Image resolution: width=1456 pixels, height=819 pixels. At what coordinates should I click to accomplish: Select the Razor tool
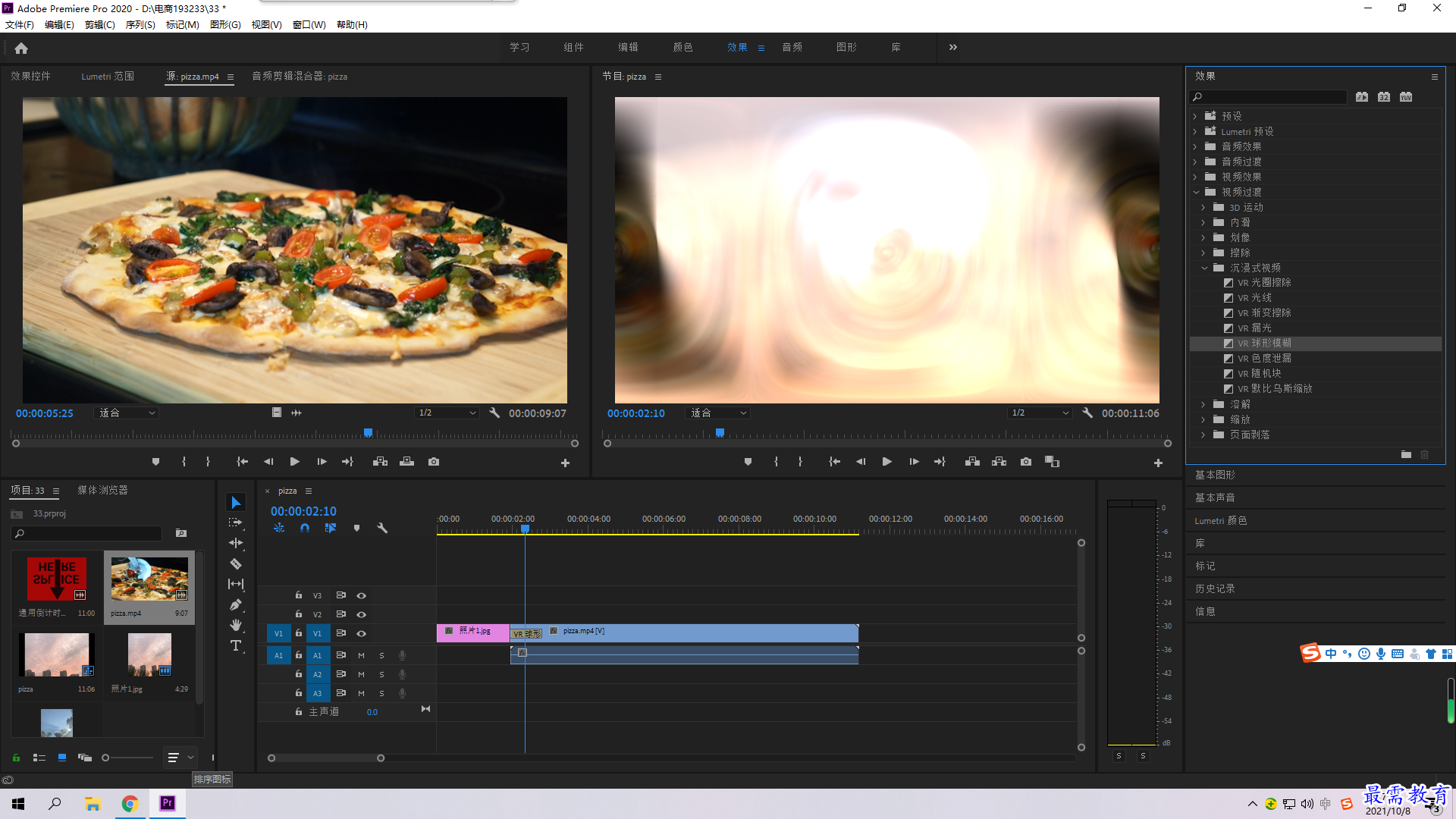click(x=236, y=563)
